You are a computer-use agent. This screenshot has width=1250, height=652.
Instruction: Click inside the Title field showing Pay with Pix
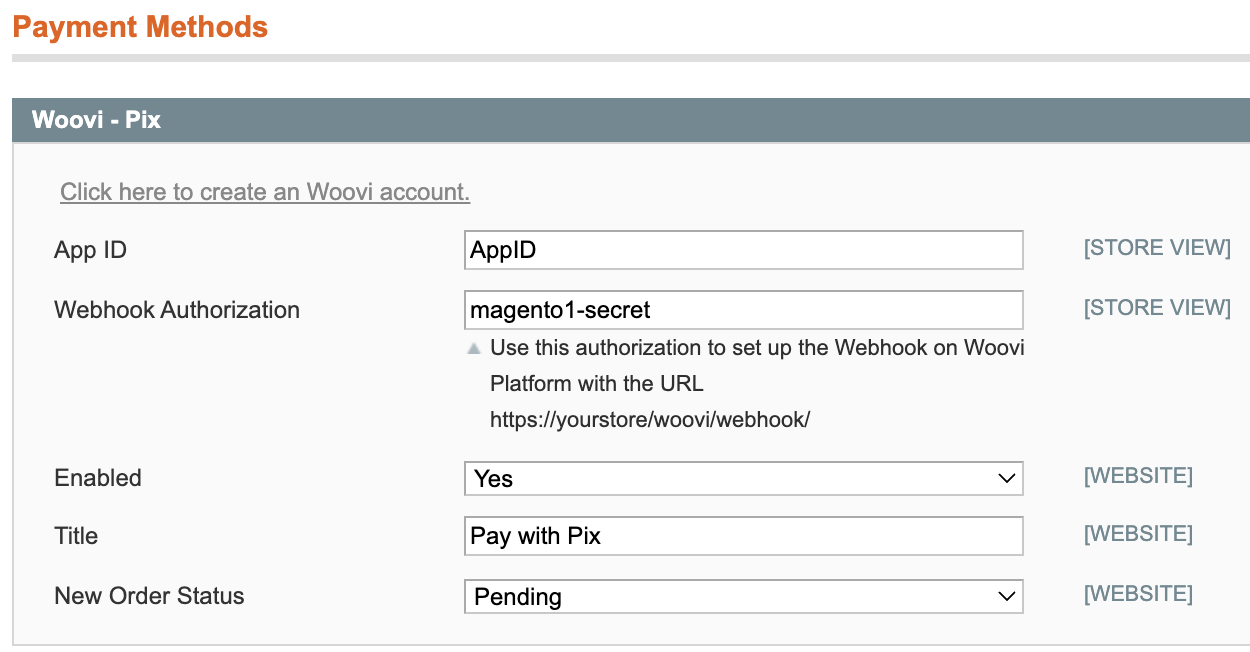point(743,536)
